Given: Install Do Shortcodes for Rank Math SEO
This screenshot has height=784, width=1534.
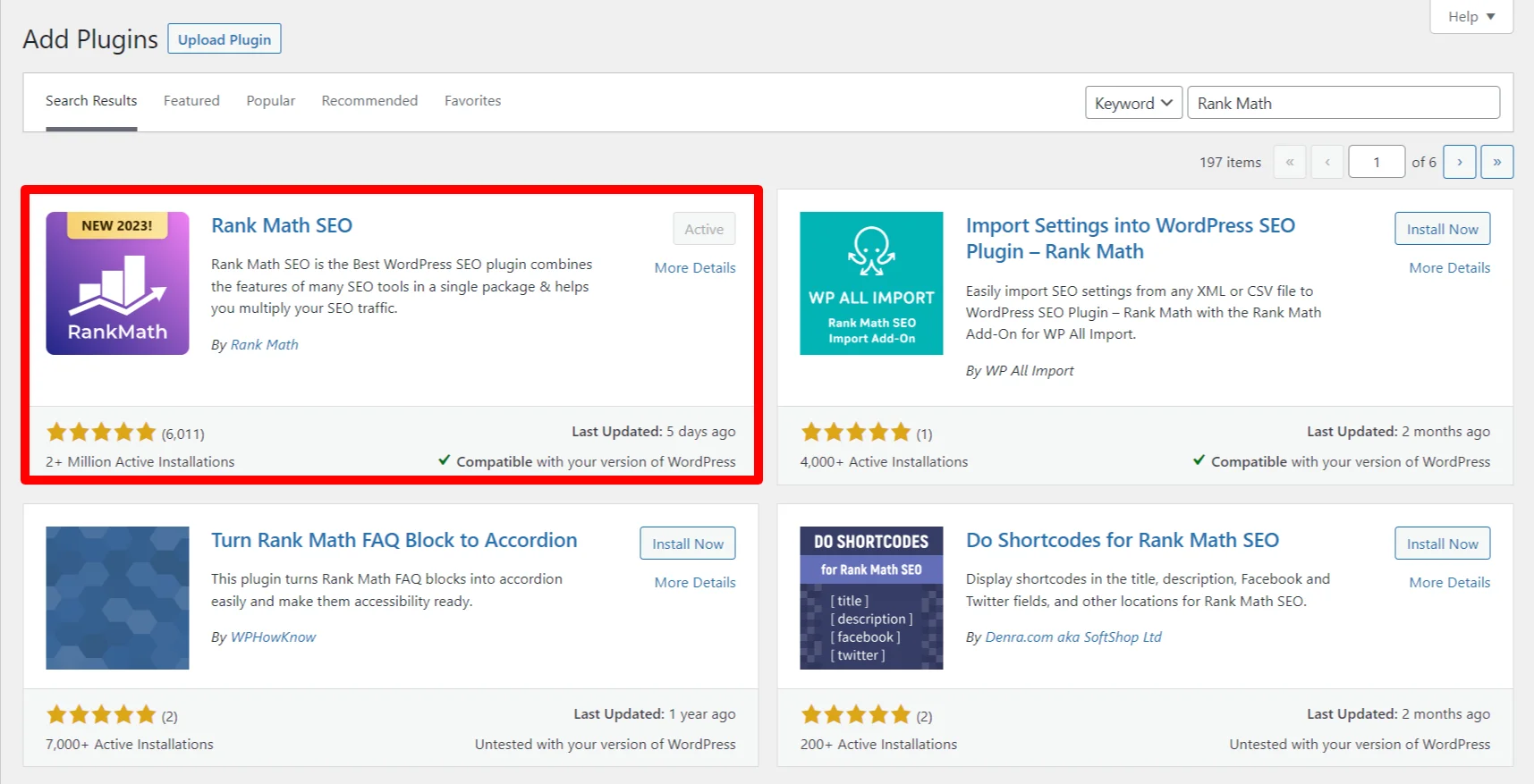Looking at the screenshot, I should (1442, 544).
